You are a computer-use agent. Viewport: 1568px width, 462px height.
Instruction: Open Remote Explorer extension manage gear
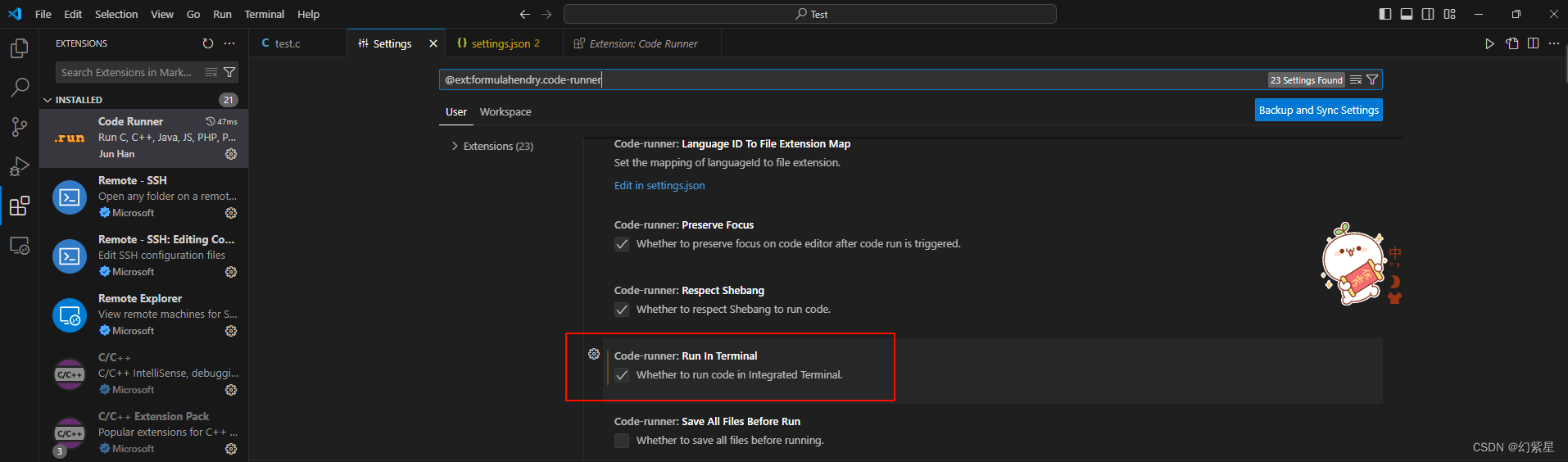[231, 331]
